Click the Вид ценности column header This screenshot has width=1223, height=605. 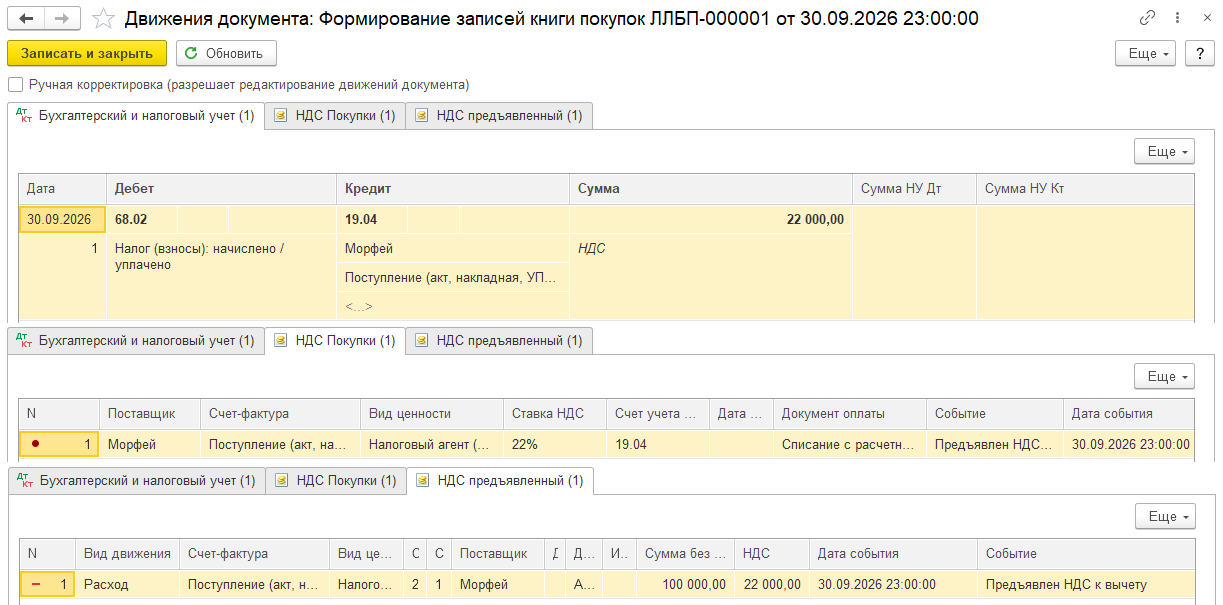coord(431,413)
